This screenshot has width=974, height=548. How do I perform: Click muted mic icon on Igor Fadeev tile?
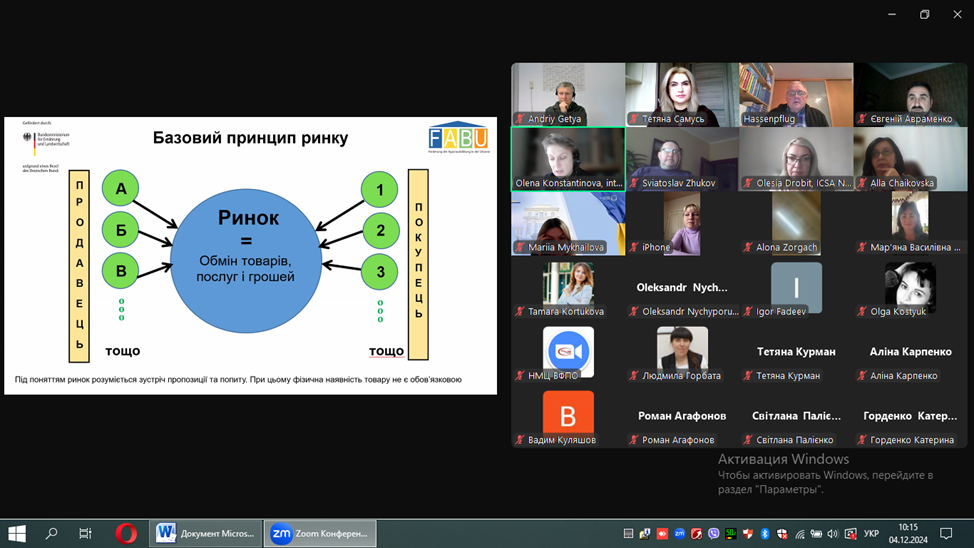(747, 312)
